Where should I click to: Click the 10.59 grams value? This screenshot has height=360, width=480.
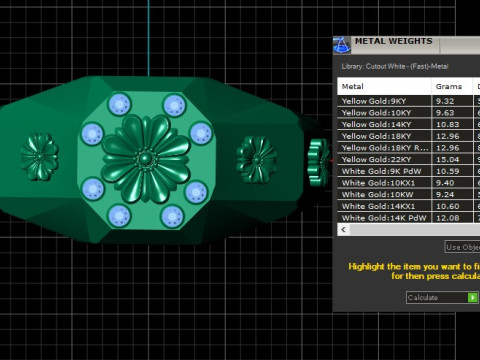[448, 171]
